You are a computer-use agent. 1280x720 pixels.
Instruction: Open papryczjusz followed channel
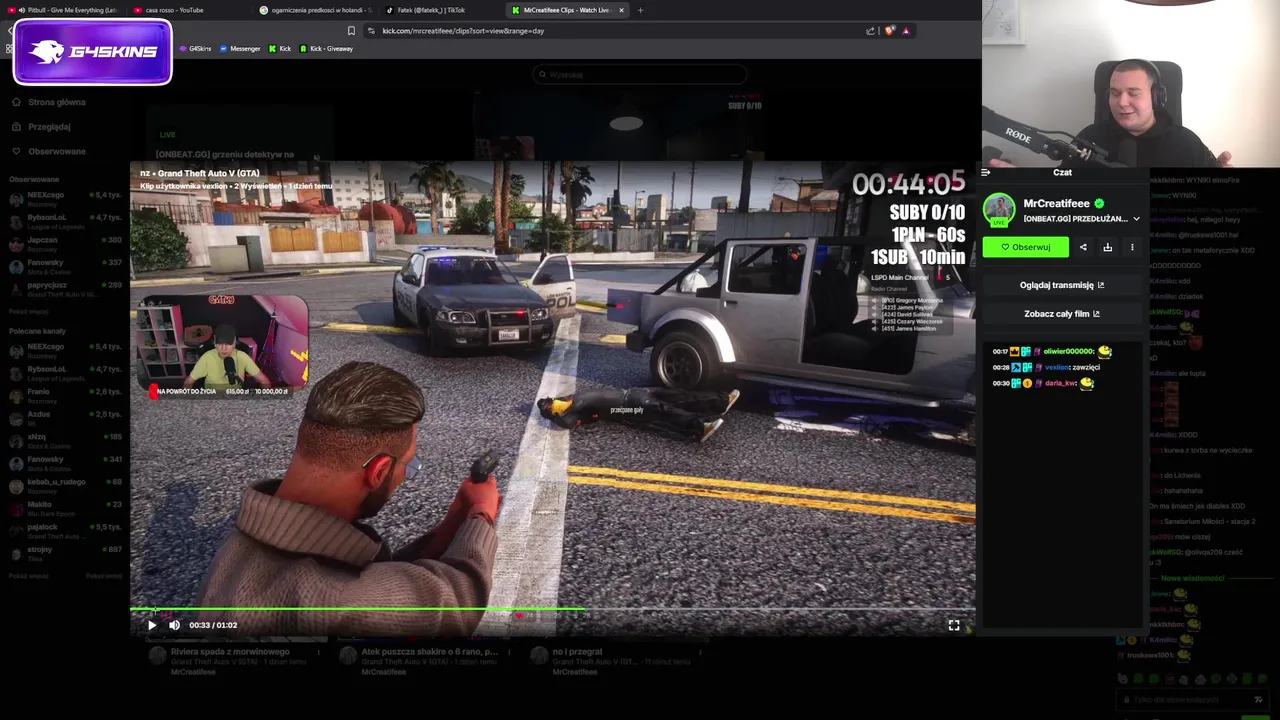coord(65,289)
